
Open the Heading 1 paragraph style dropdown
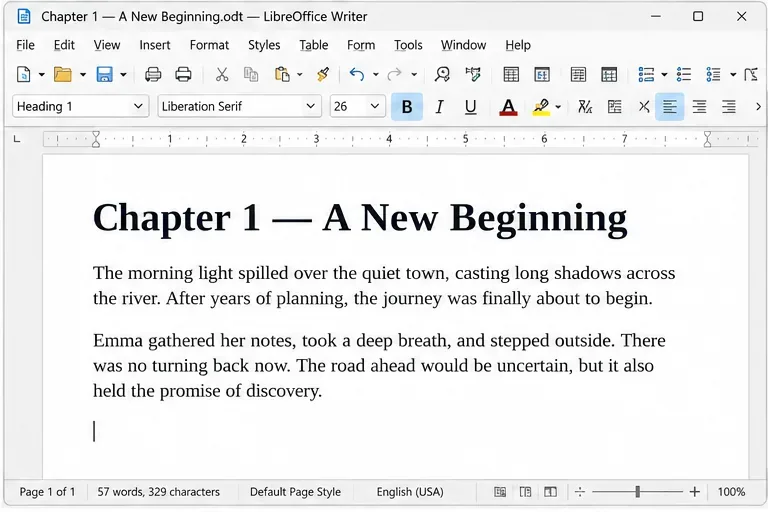(138, 106)
